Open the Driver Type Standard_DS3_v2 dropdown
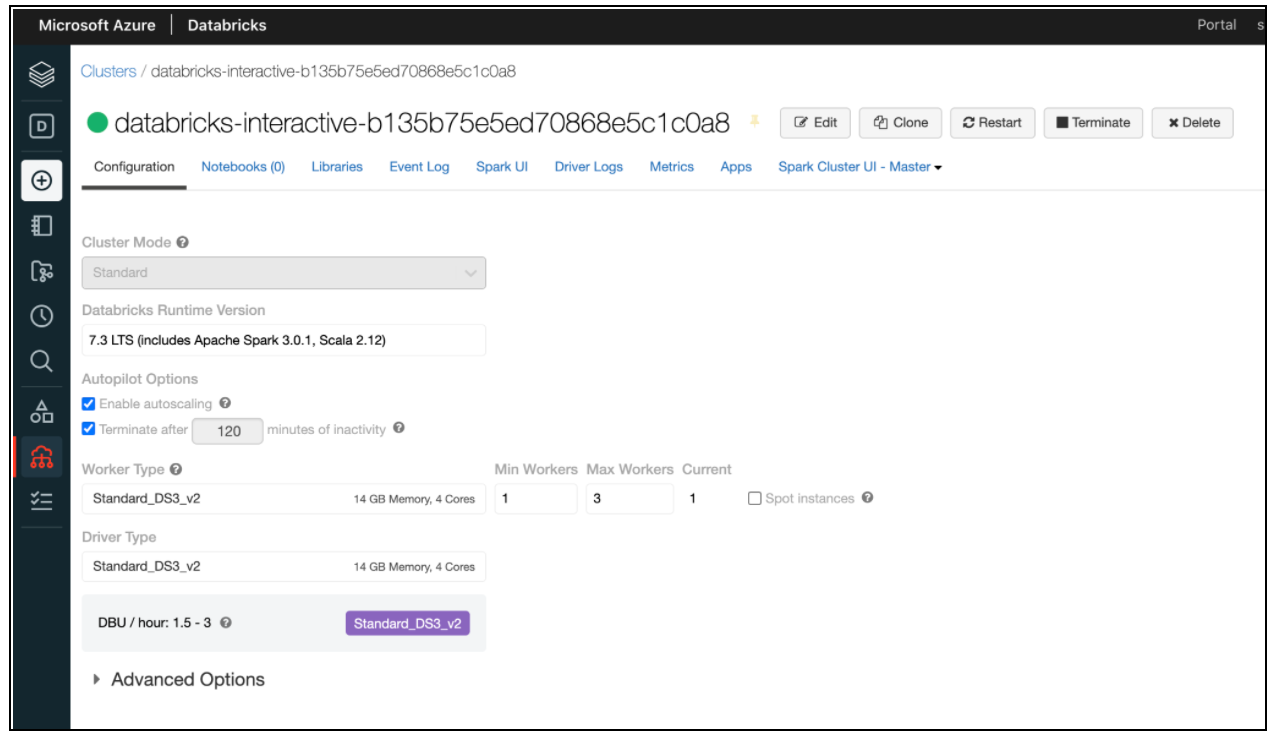1277x742 pixels. [x=284, y=566]
